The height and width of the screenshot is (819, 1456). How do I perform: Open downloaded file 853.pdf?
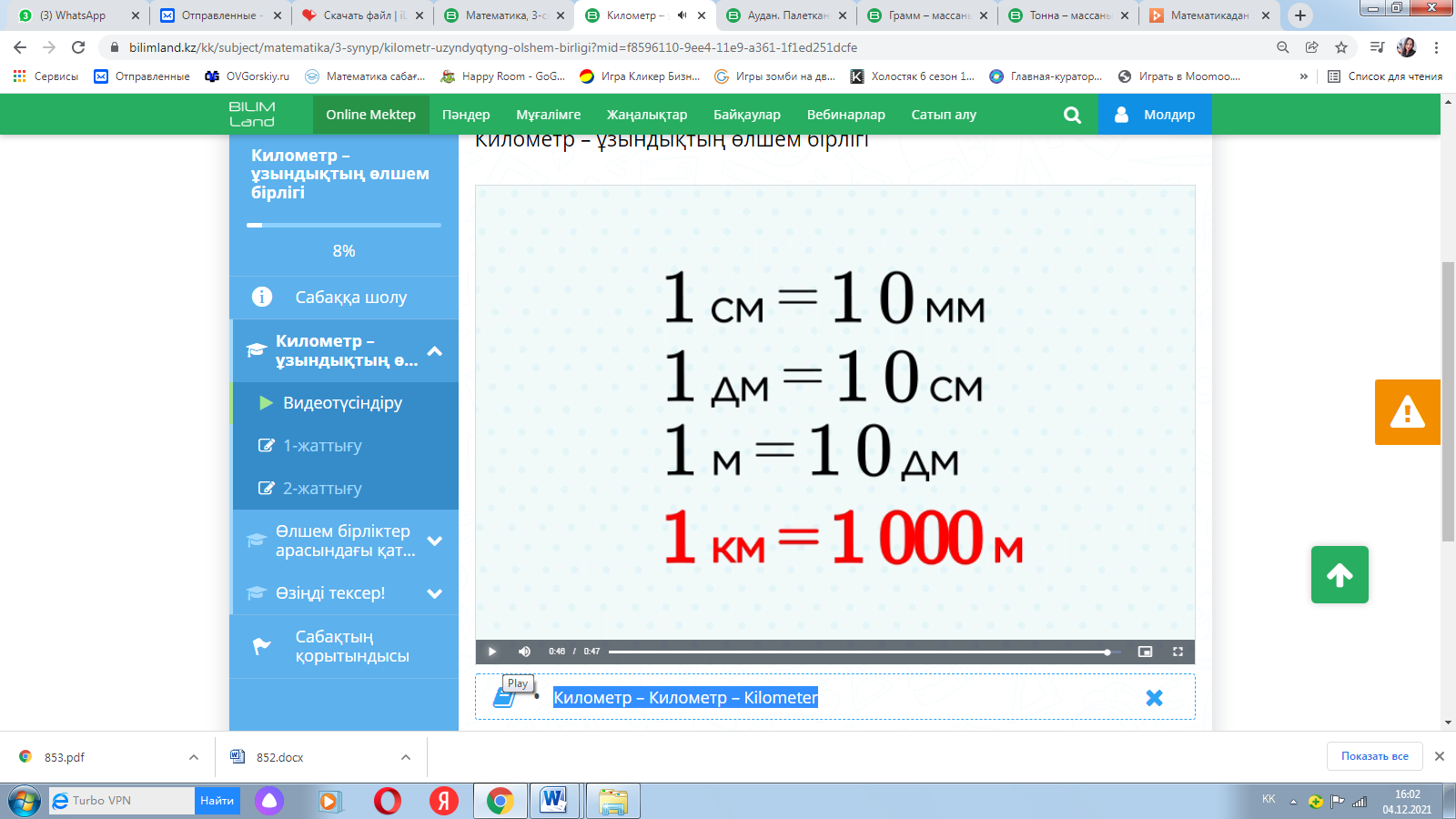click(64, 757)
